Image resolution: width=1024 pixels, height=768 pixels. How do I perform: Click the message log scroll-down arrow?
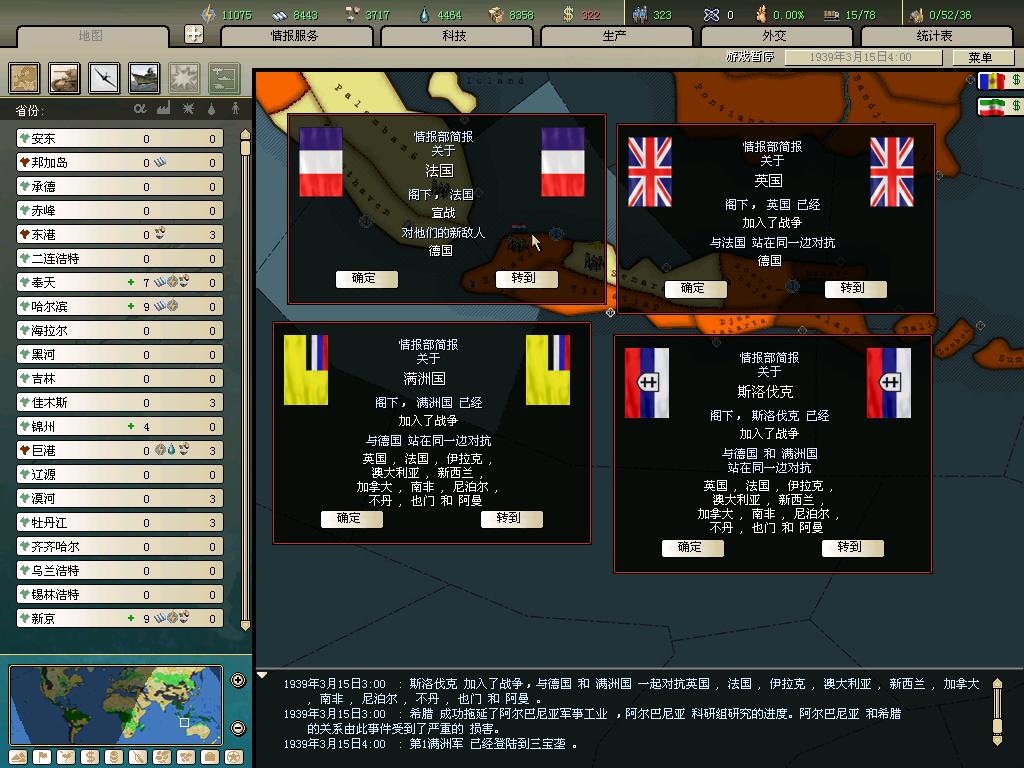[997, 741]
